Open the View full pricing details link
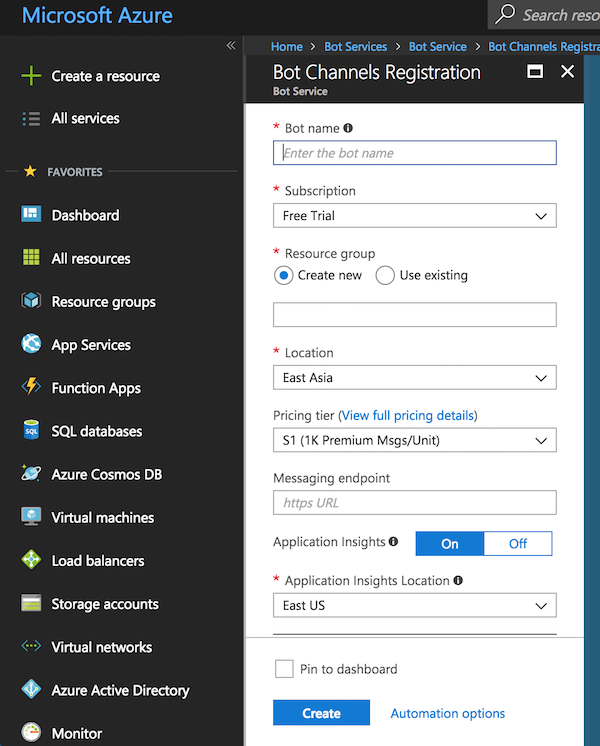600x746 pixels. pos(408,415)
